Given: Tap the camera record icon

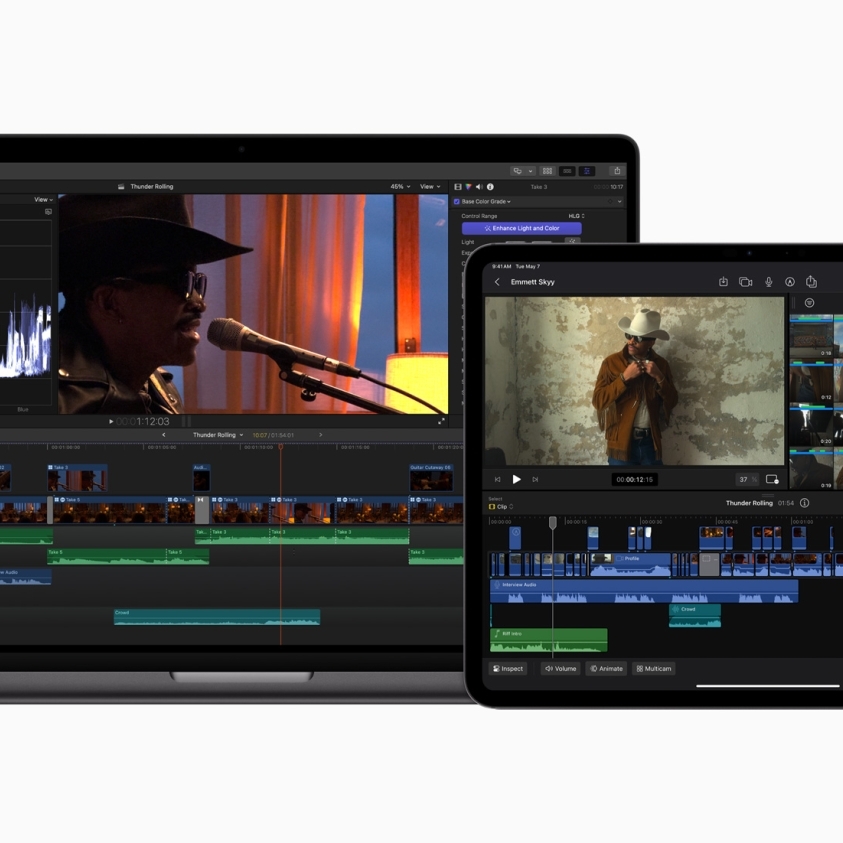Looking at the screenshot, I should click(745, 282).
